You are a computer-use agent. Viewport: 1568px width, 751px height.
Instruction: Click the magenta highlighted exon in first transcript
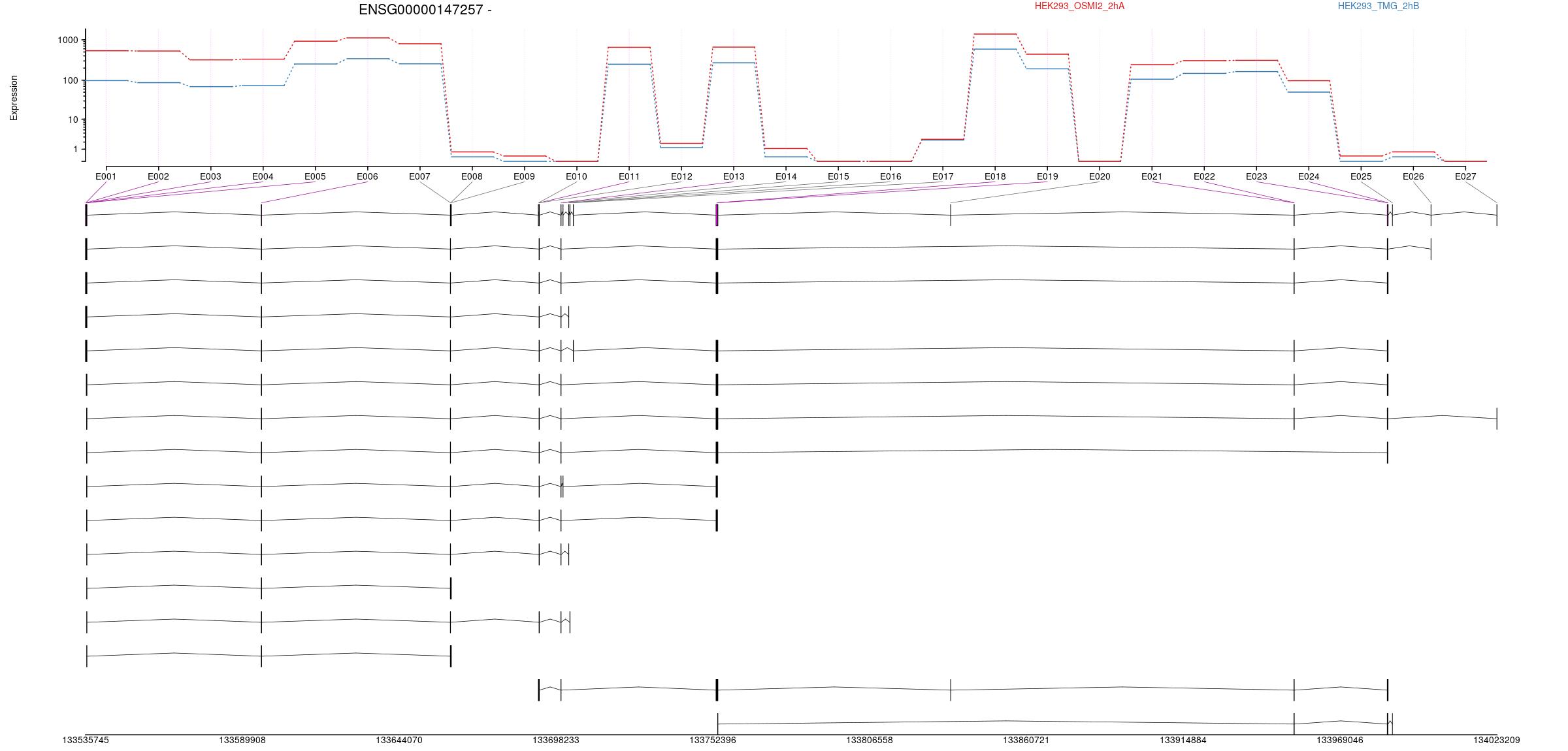(x=717, y=215)
